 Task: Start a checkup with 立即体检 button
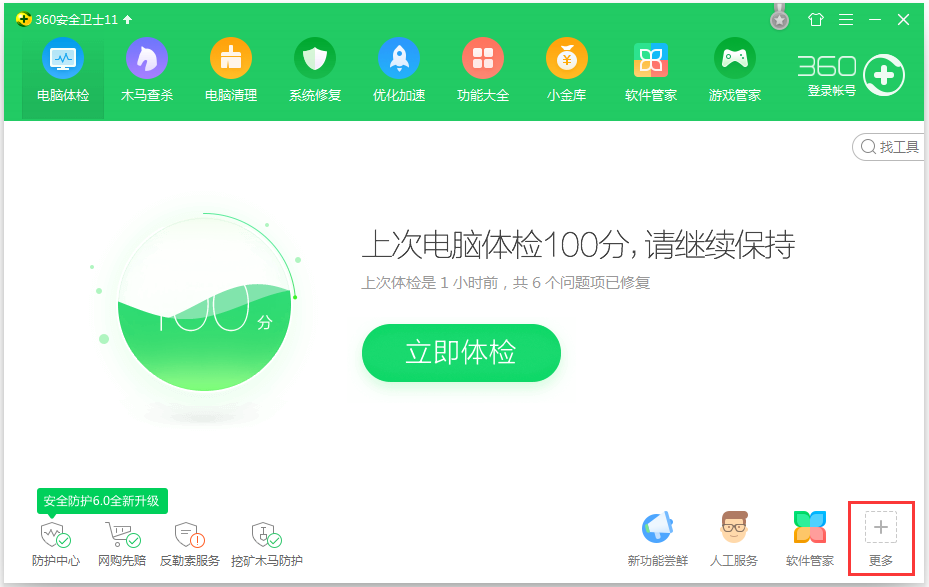pyautogui.click(x=461, y=353)
